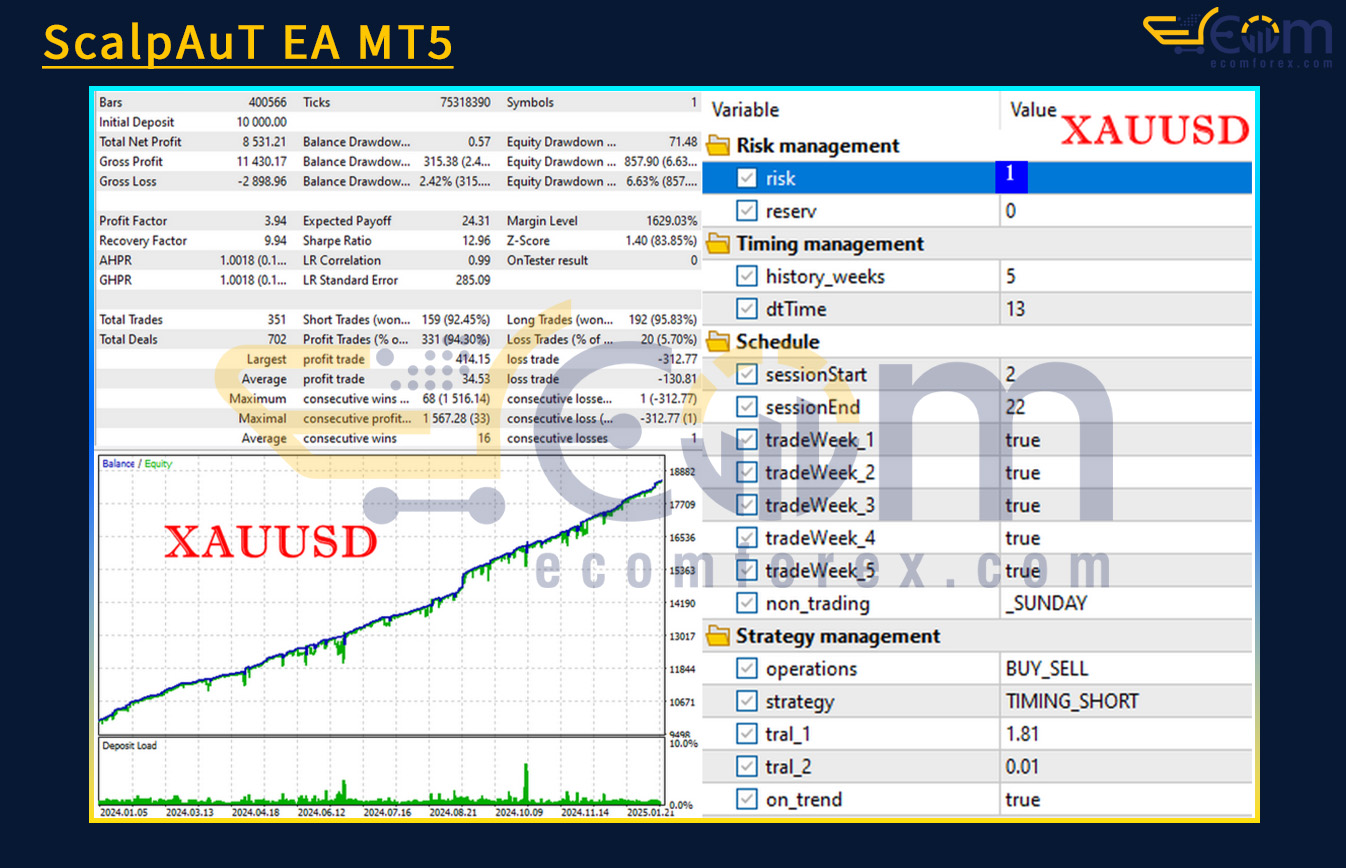
Task: Toggle the tradeWeek_1 checkbox
Action: pos(747,440)
